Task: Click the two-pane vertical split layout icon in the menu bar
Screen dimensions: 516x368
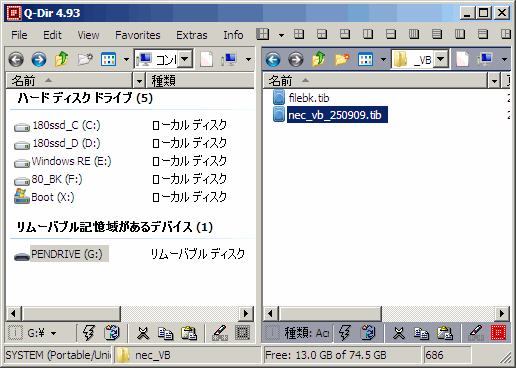Action: point(368,34)
